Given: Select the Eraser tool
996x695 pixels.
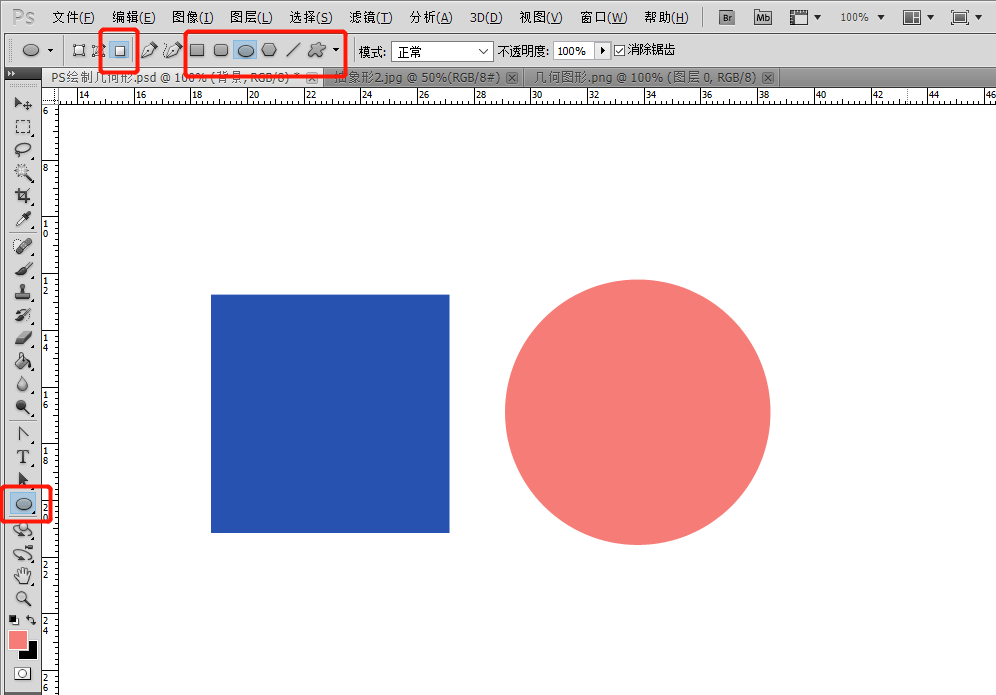Looking at the screenshot, I should [x=23, y=338].
